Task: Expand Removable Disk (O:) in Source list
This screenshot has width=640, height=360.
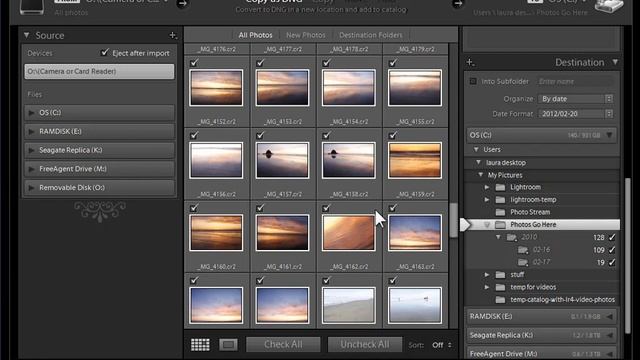Action: 31,188
